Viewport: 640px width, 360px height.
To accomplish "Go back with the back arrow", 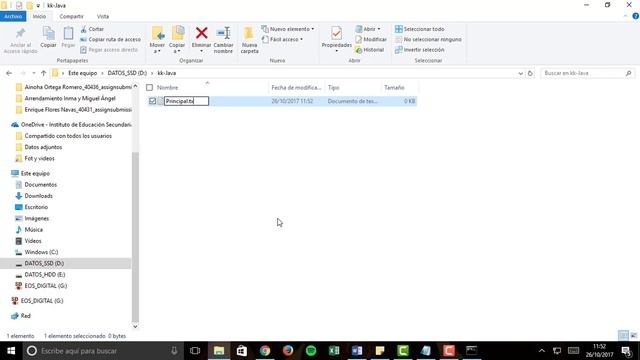I will point(9,73).
